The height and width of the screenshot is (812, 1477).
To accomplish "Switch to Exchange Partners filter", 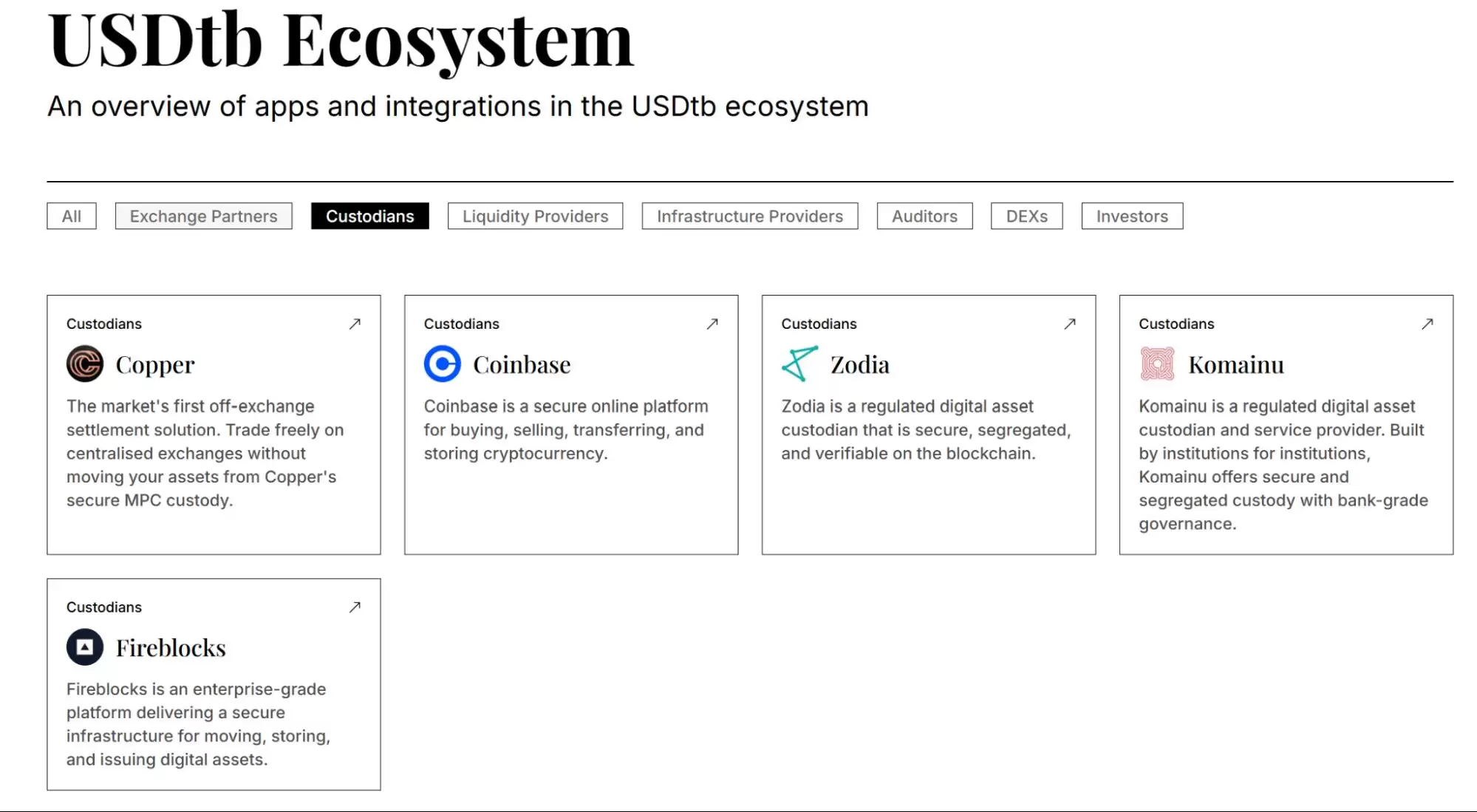I will (x=203, y=216).
